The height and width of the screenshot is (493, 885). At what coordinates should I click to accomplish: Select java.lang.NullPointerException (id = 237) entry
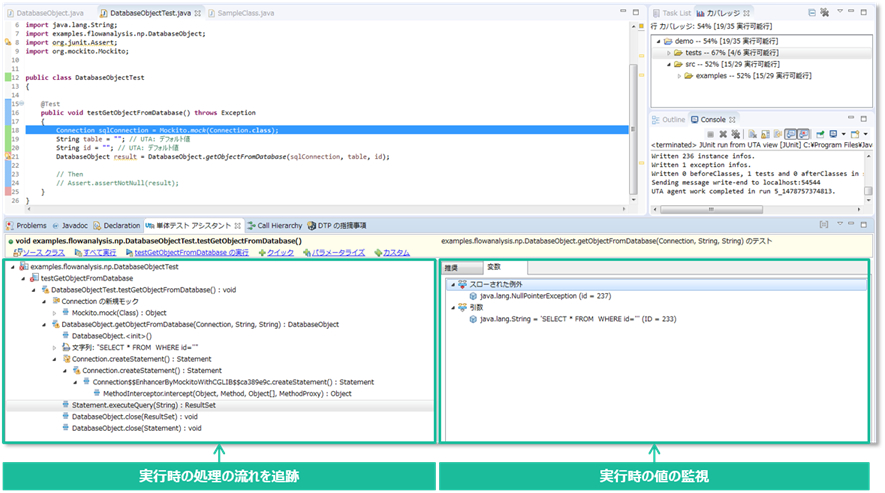[545, 296]
